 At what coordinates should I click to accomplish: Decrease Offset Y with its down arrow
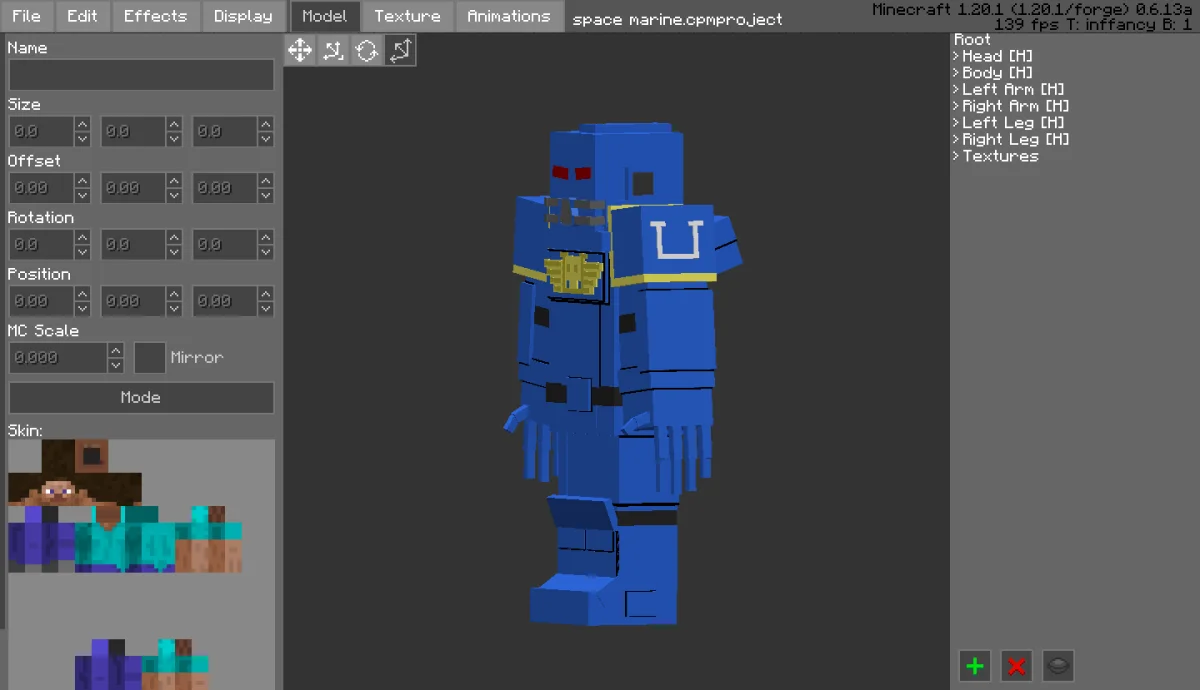pyautogui.click(x=174, y=196)
